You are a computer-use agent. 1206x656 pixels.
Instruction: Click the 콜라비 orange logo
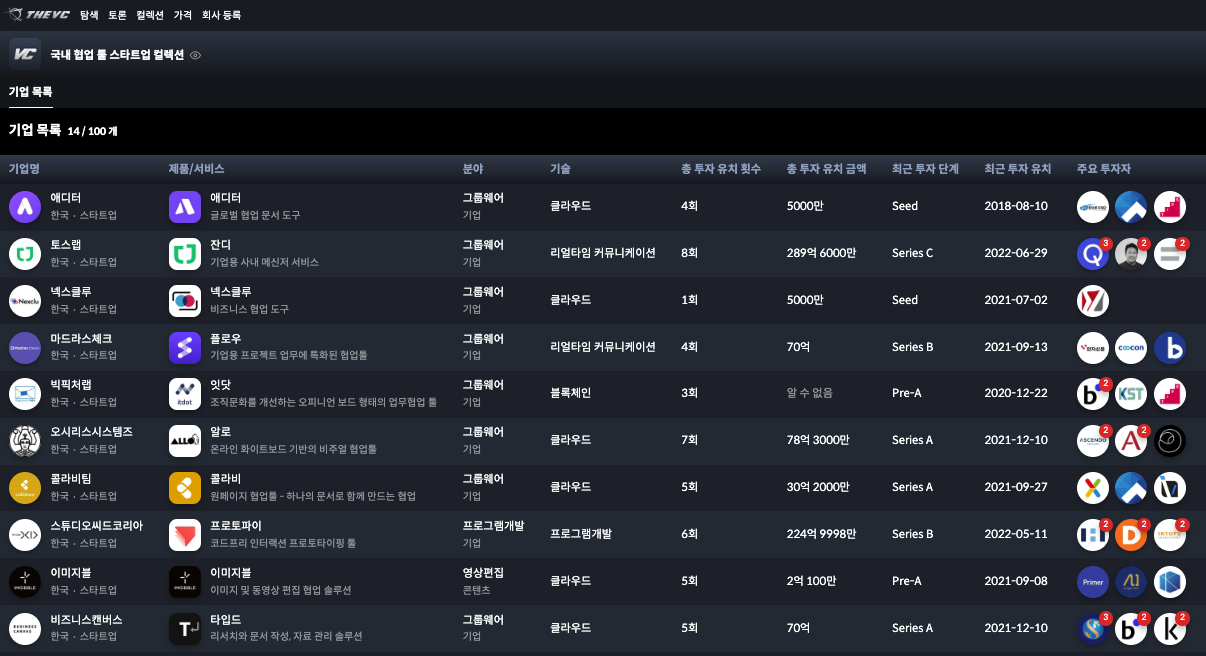(185, 487)
